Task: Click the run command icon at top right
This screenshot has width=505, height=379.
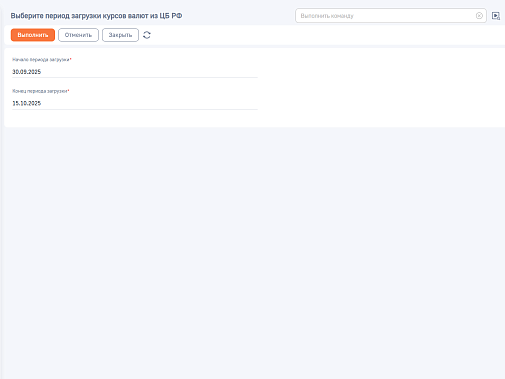Action: click(x=496, y=16)
